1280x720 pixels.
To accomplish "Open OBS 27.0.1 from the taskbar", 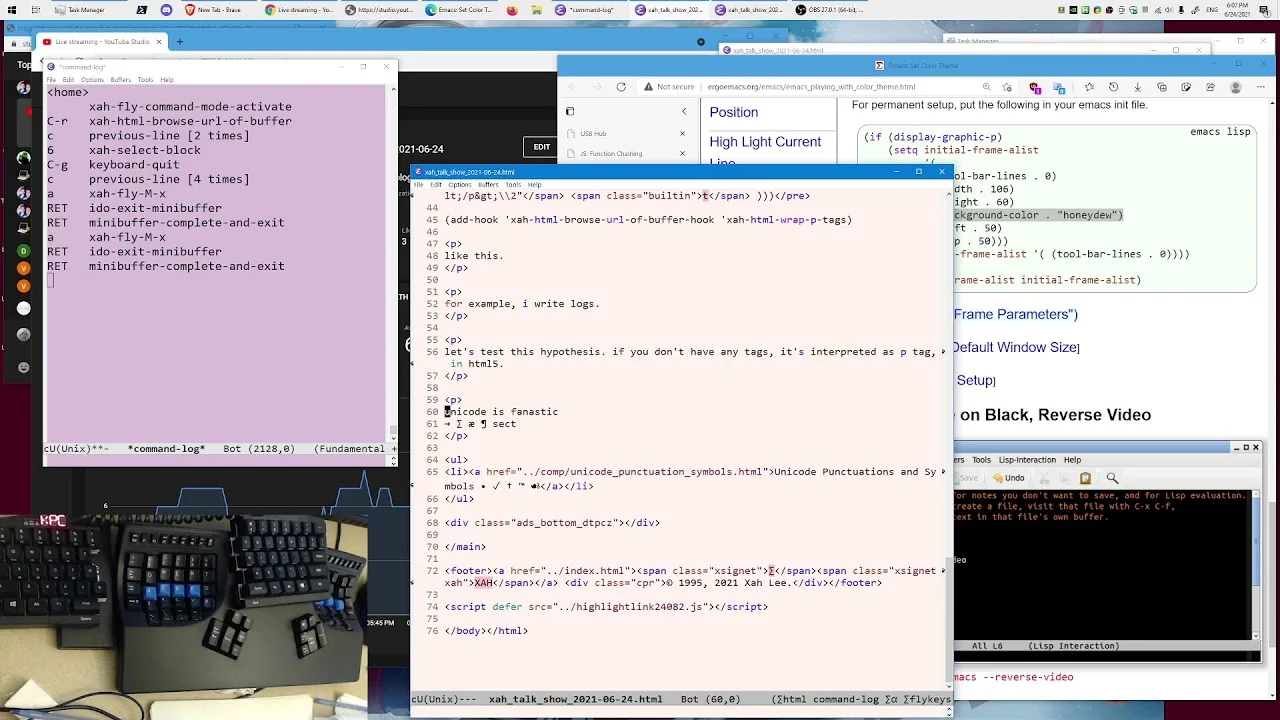I will click(x=830, y=10).
